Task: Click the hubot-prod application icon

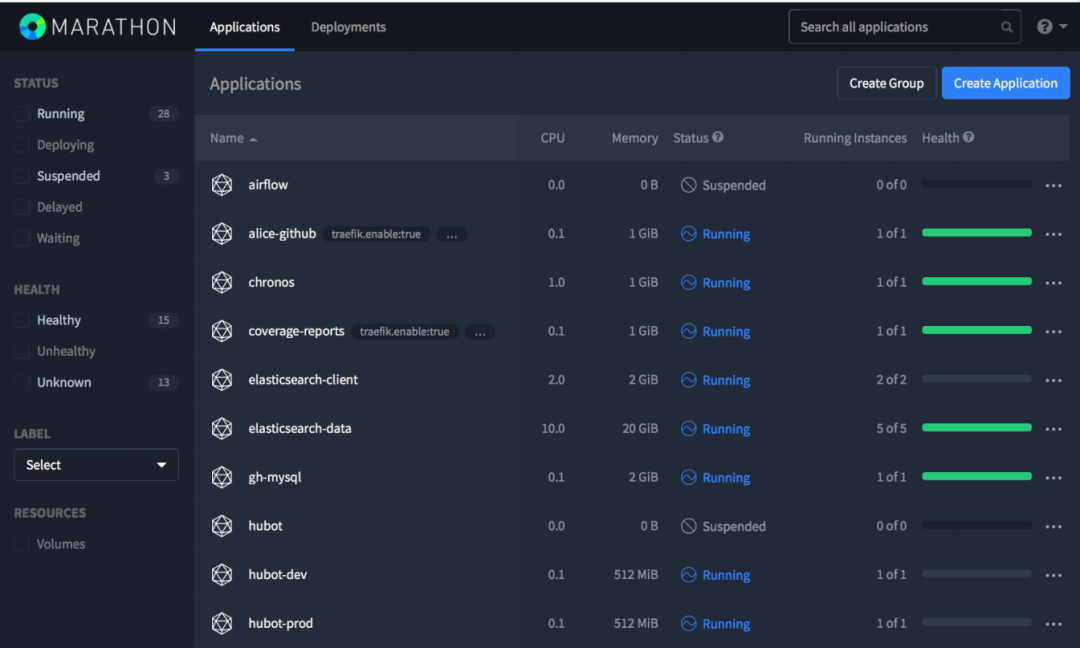Action: [x=222, y=623]
